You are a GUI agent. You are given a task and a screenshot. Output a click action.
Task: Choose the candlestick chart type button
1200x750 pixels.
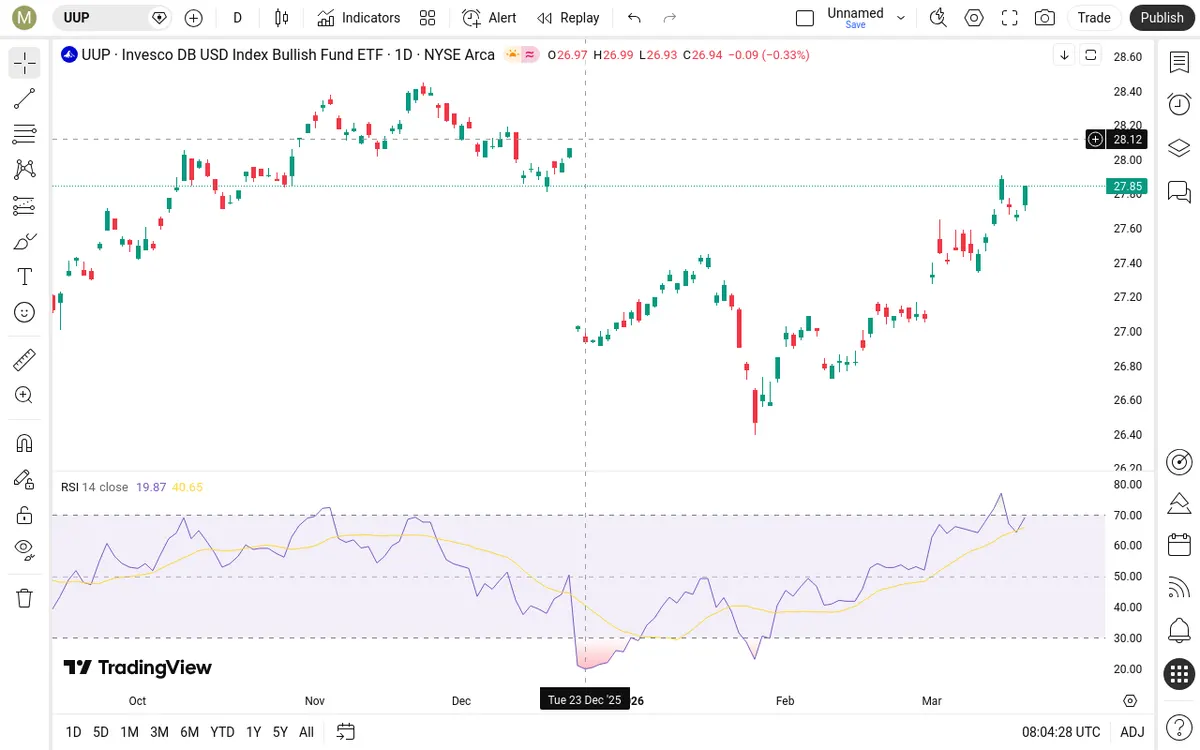(281, 18)
